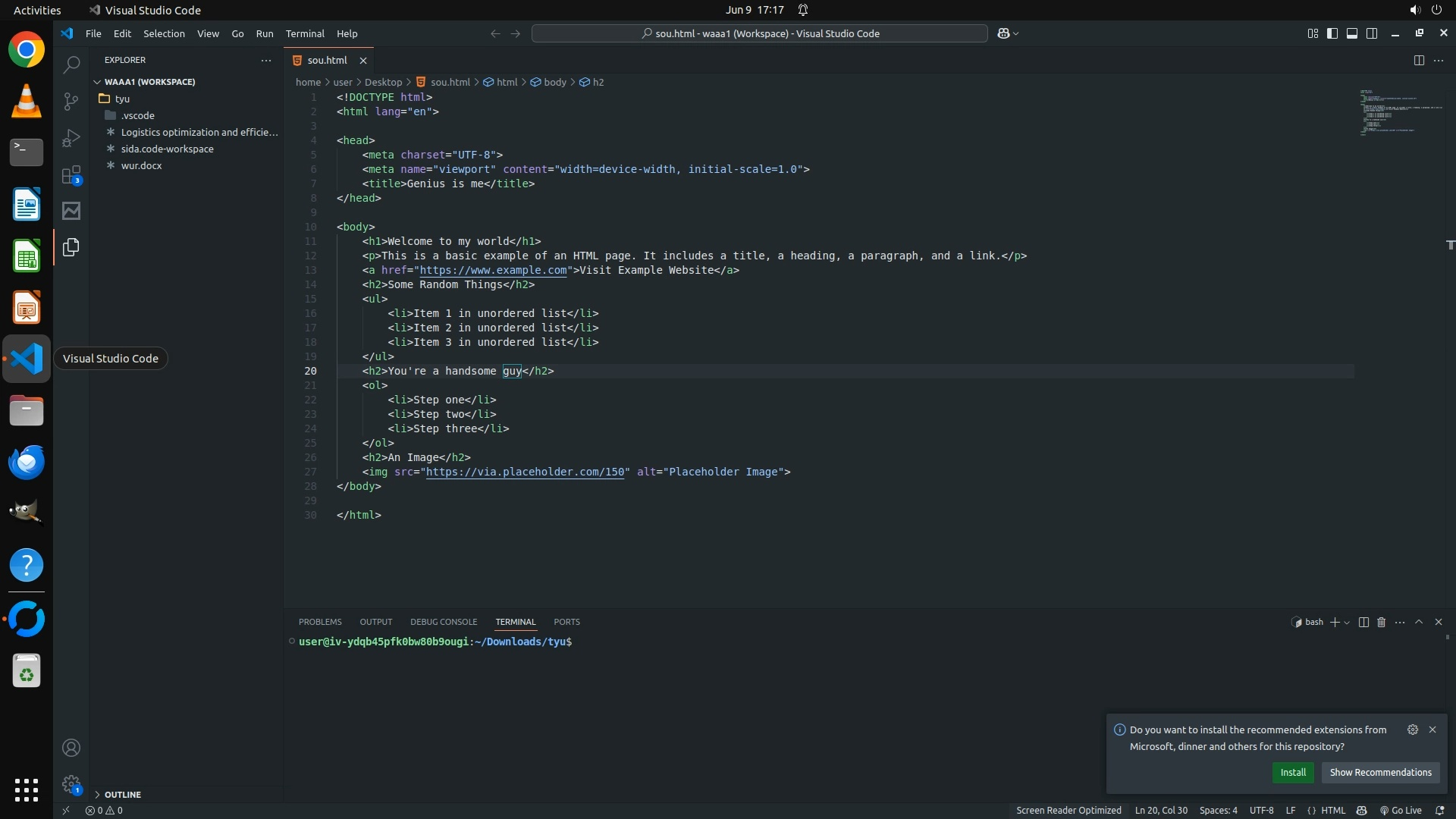The width and height of the screenshot is (1456, 819).
Task: Kill the terminal with trash icon
Action: (x=1381, y=622)
